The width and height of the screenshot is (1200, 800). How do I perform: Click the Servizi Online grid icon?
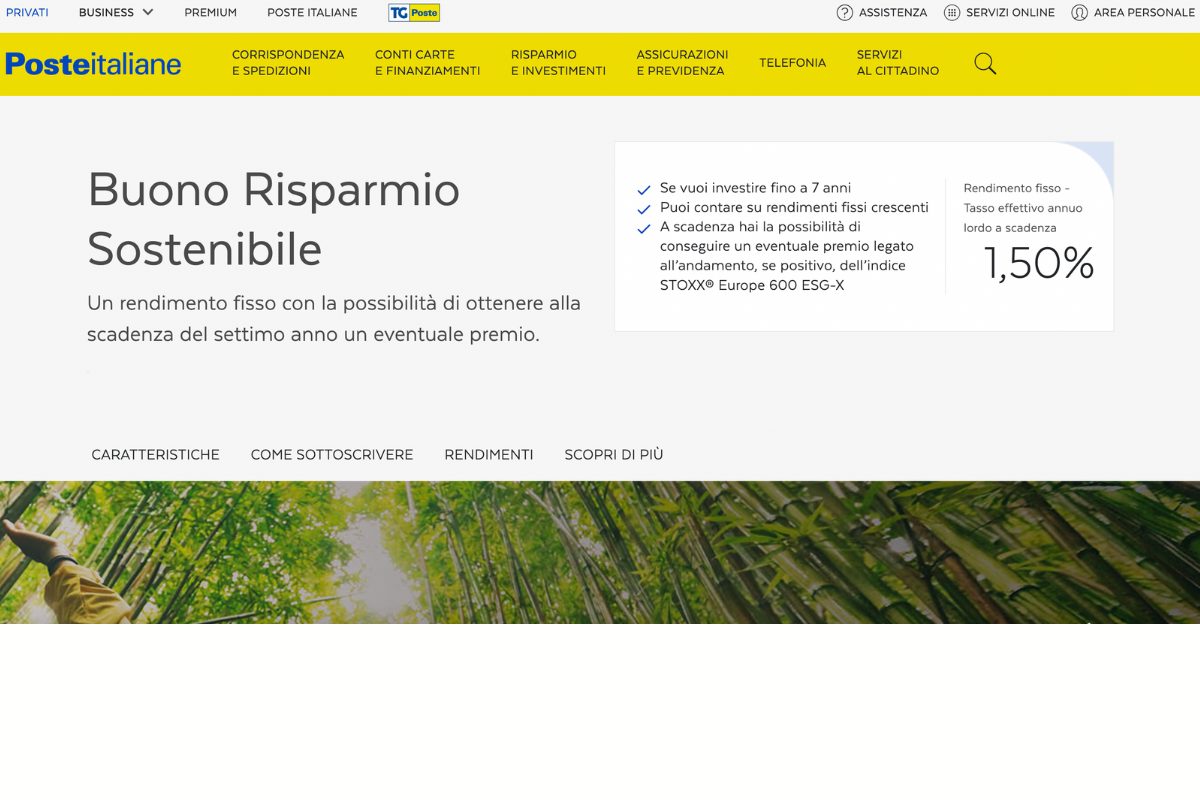pos(952,13)
